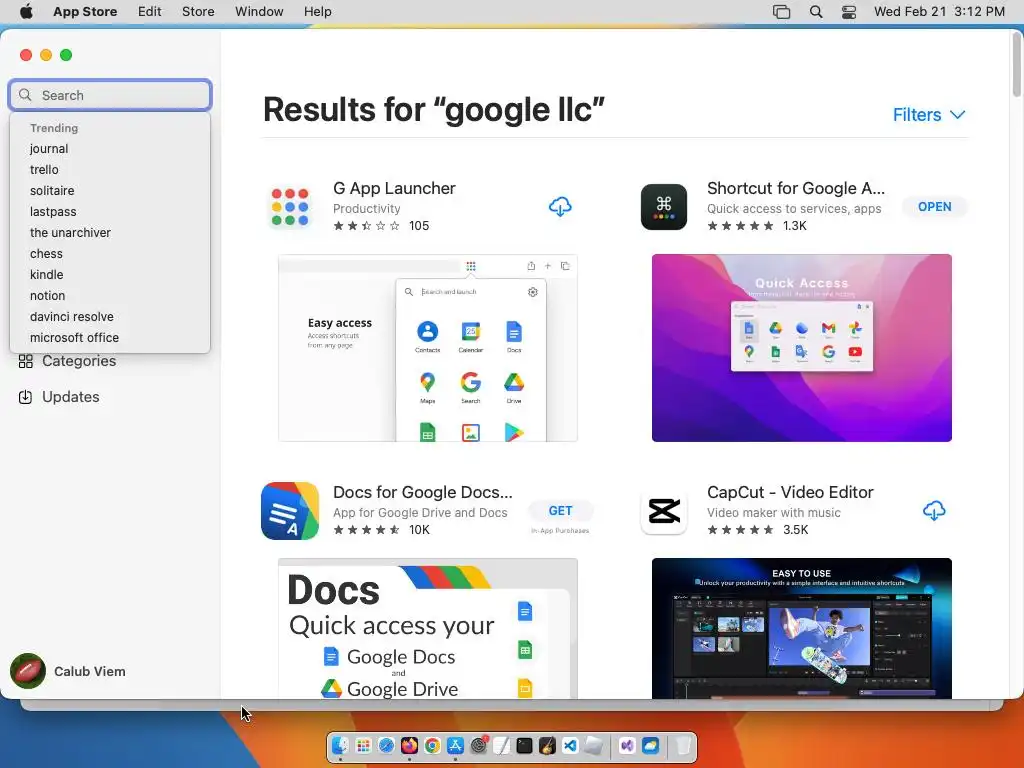Launch Safari from the dock
The height and width of the screenshot is (768, 1024).
click(x=386, y=746)
